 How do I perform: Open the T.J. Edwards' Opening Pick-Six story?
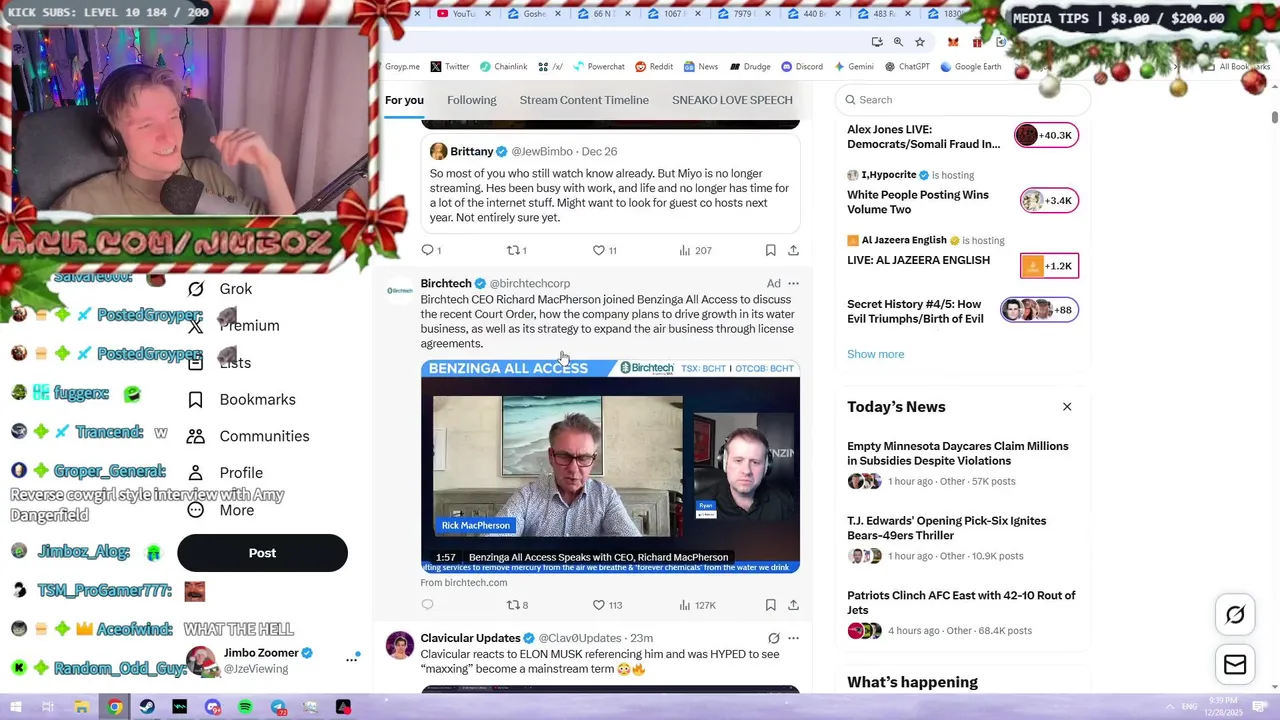point(946,528)
